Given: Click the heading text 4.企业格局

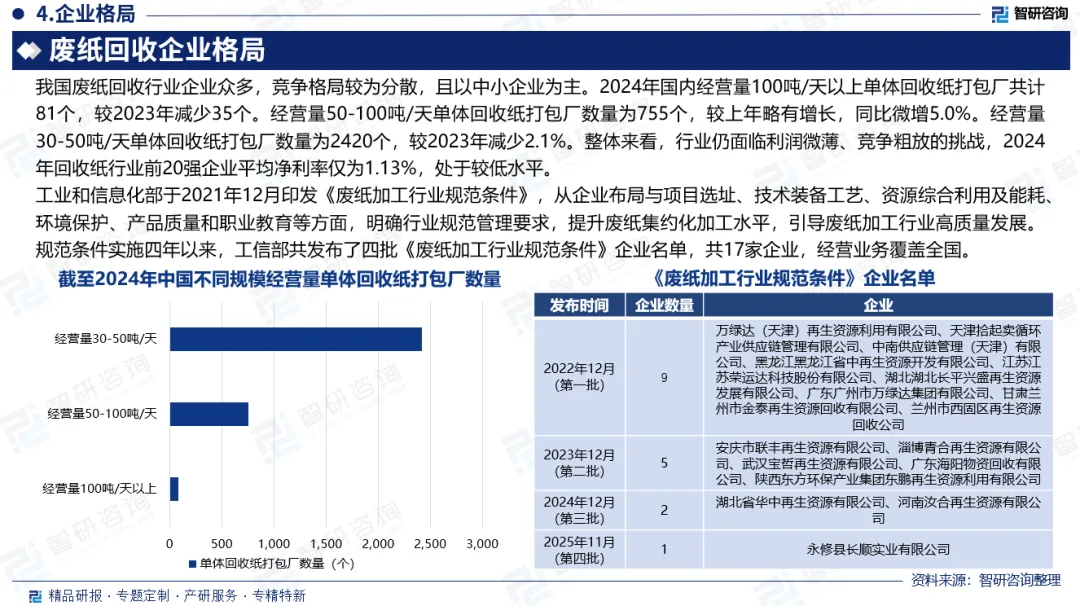Looking at the screenshot, I should click(x=85, y=13).
